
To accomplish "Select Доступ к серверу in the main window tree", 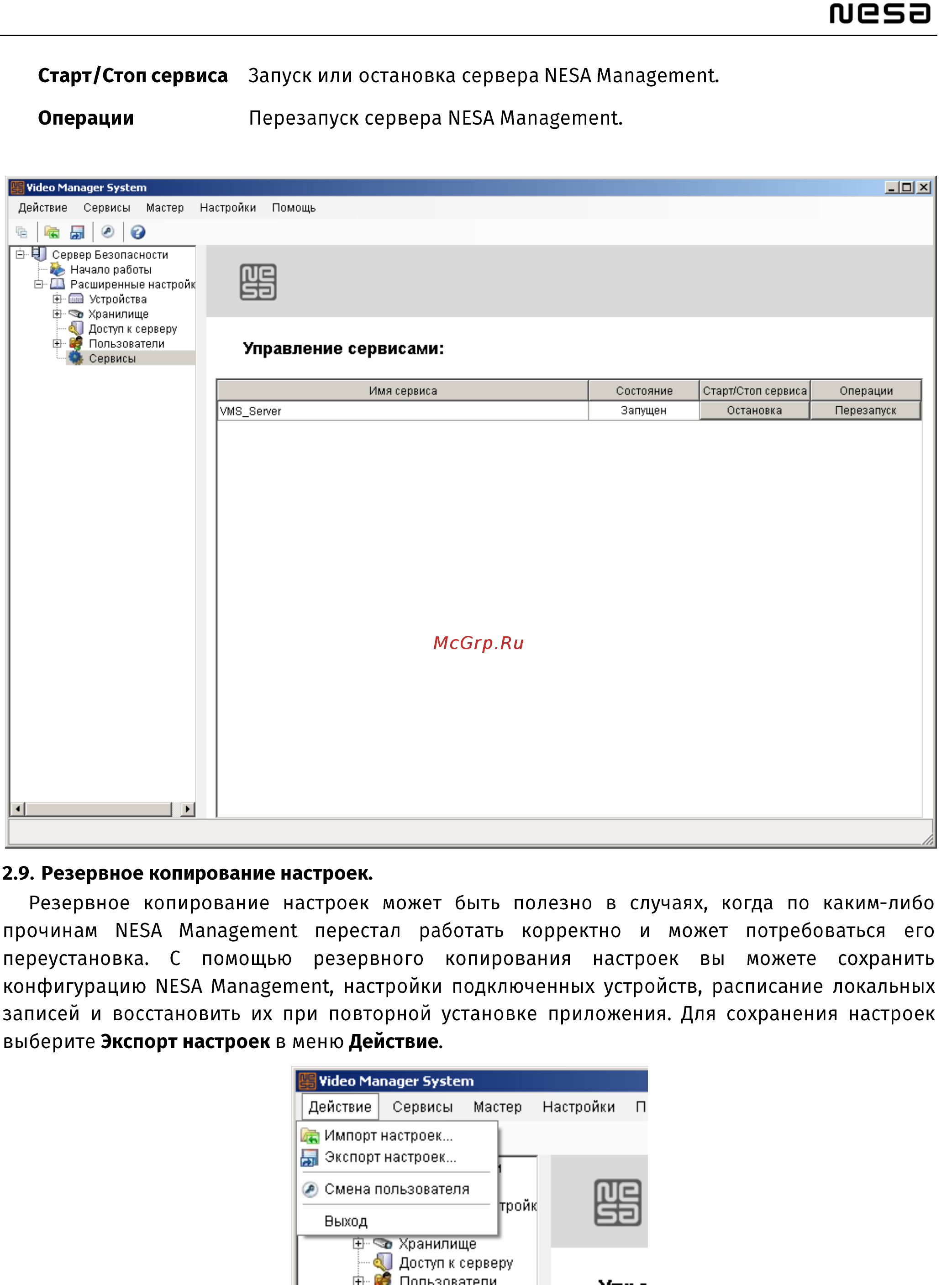I will pyautogui.click(x=132, y=329).
